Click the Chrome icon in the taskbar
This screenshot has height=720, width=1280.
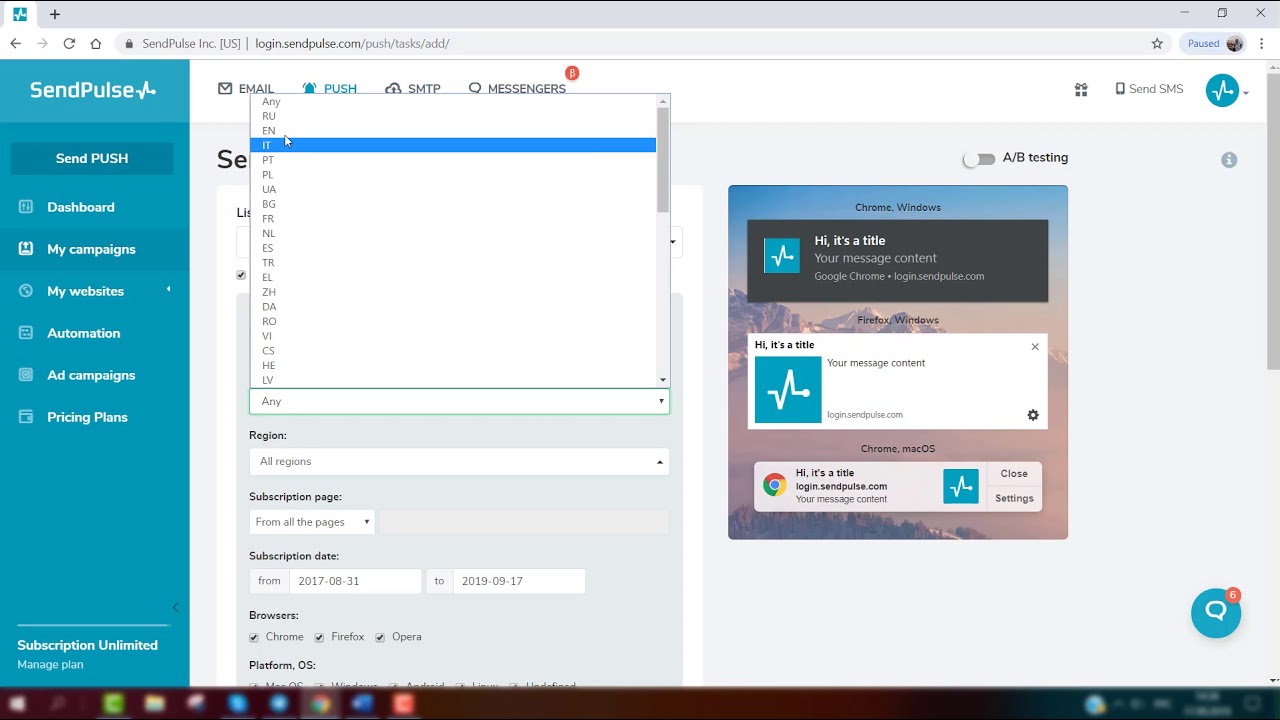coord(320,704)
